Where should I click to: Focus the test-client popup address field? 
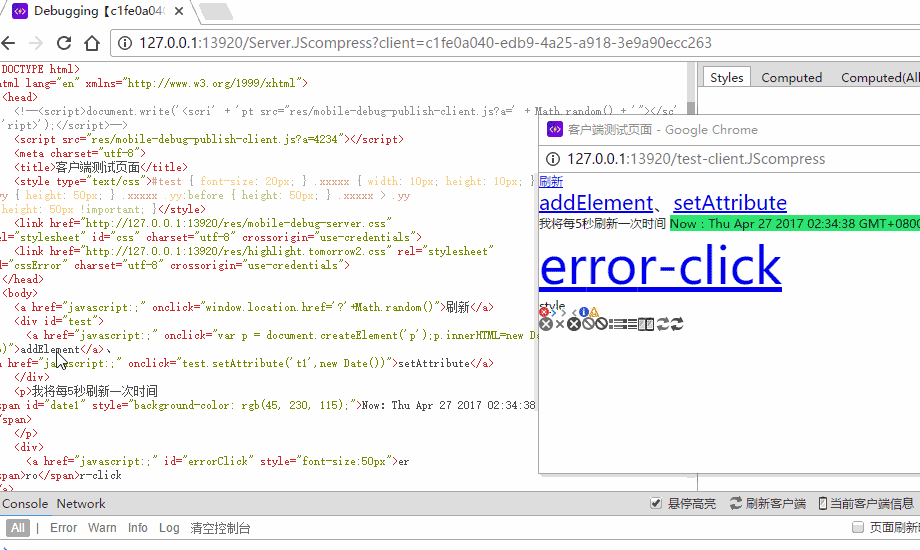(x=696, y=159)
